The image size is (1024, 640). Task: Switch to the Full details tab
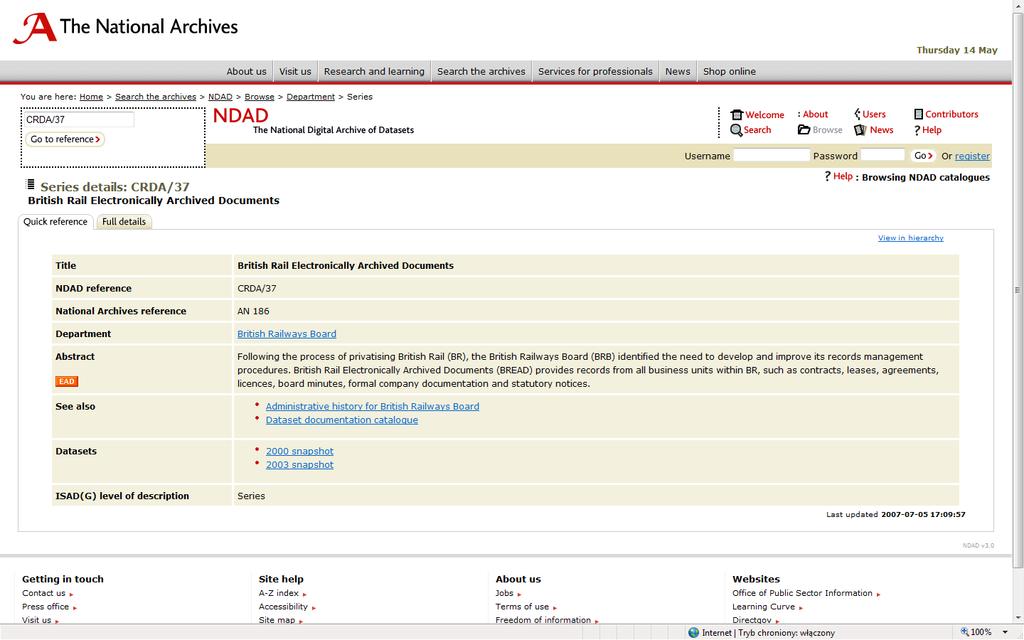(124, 222)
